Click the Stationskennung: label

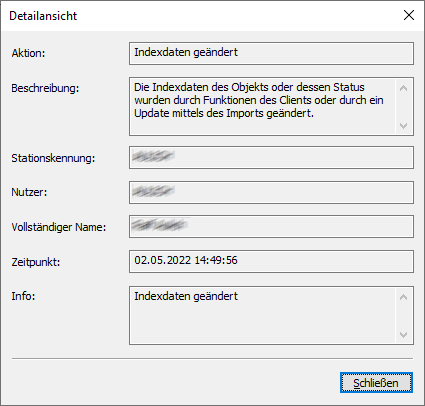pyautogui.click(x=53, y=158)
